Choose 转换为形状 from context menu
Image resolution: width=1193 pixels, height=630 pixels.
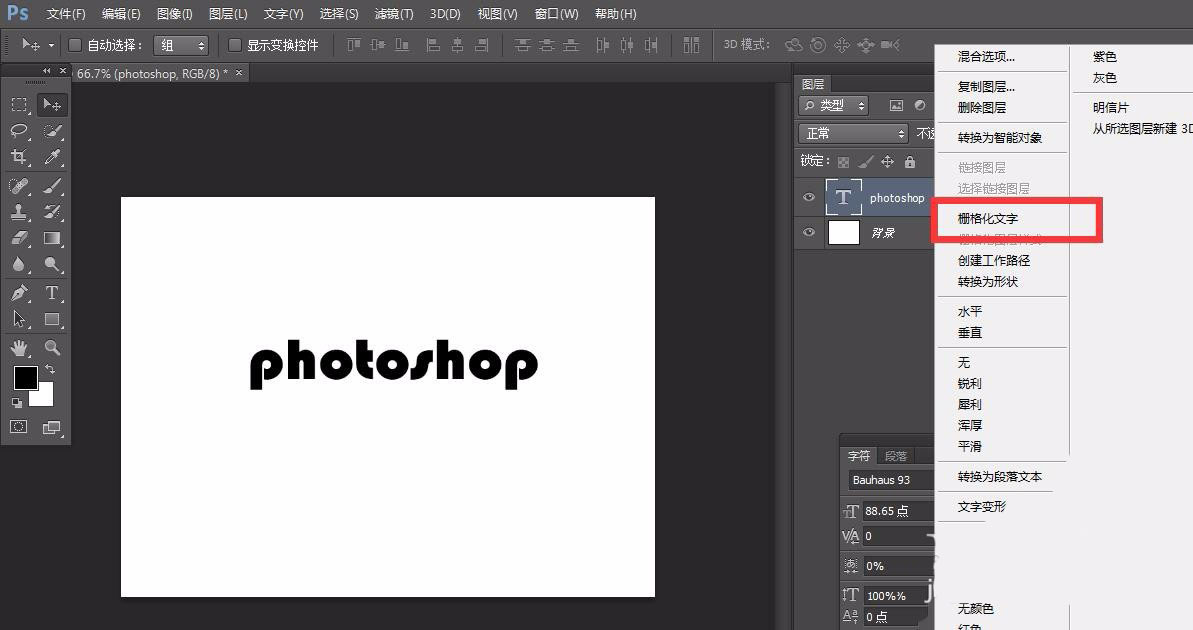[988, 282]
